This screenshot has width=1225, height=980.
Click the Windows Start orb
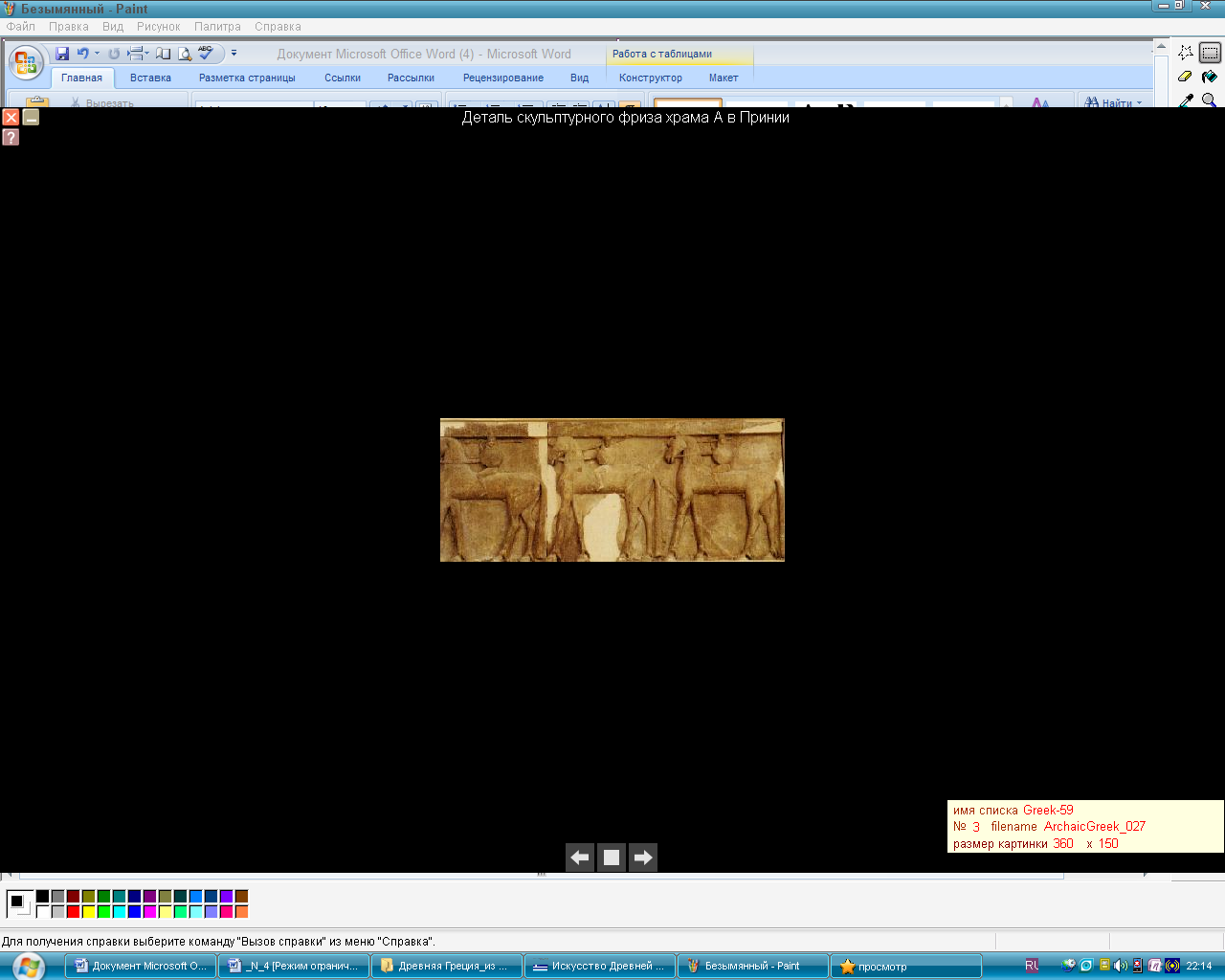pyautogui.click(x=29, y=966)
